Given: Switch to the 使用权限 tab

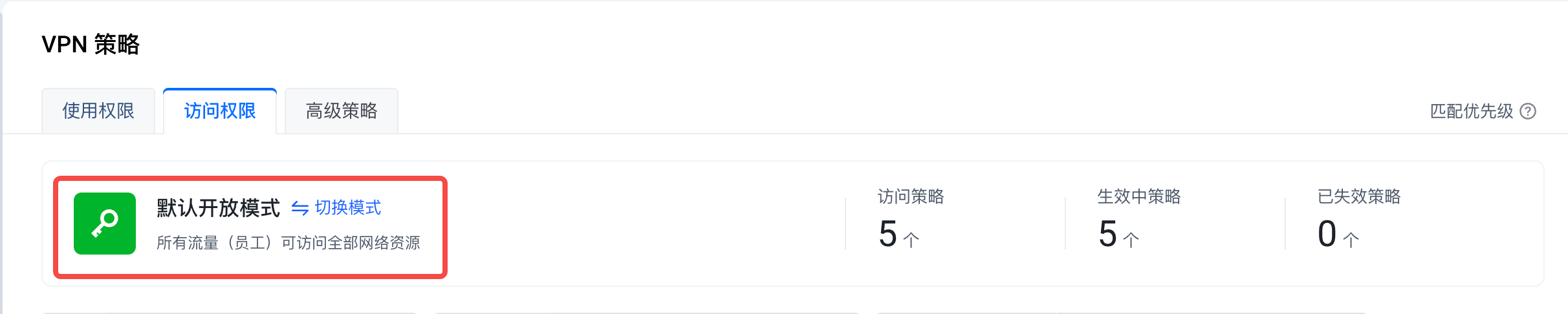Looking at the screenshot, I should click(x=98, y=111).
